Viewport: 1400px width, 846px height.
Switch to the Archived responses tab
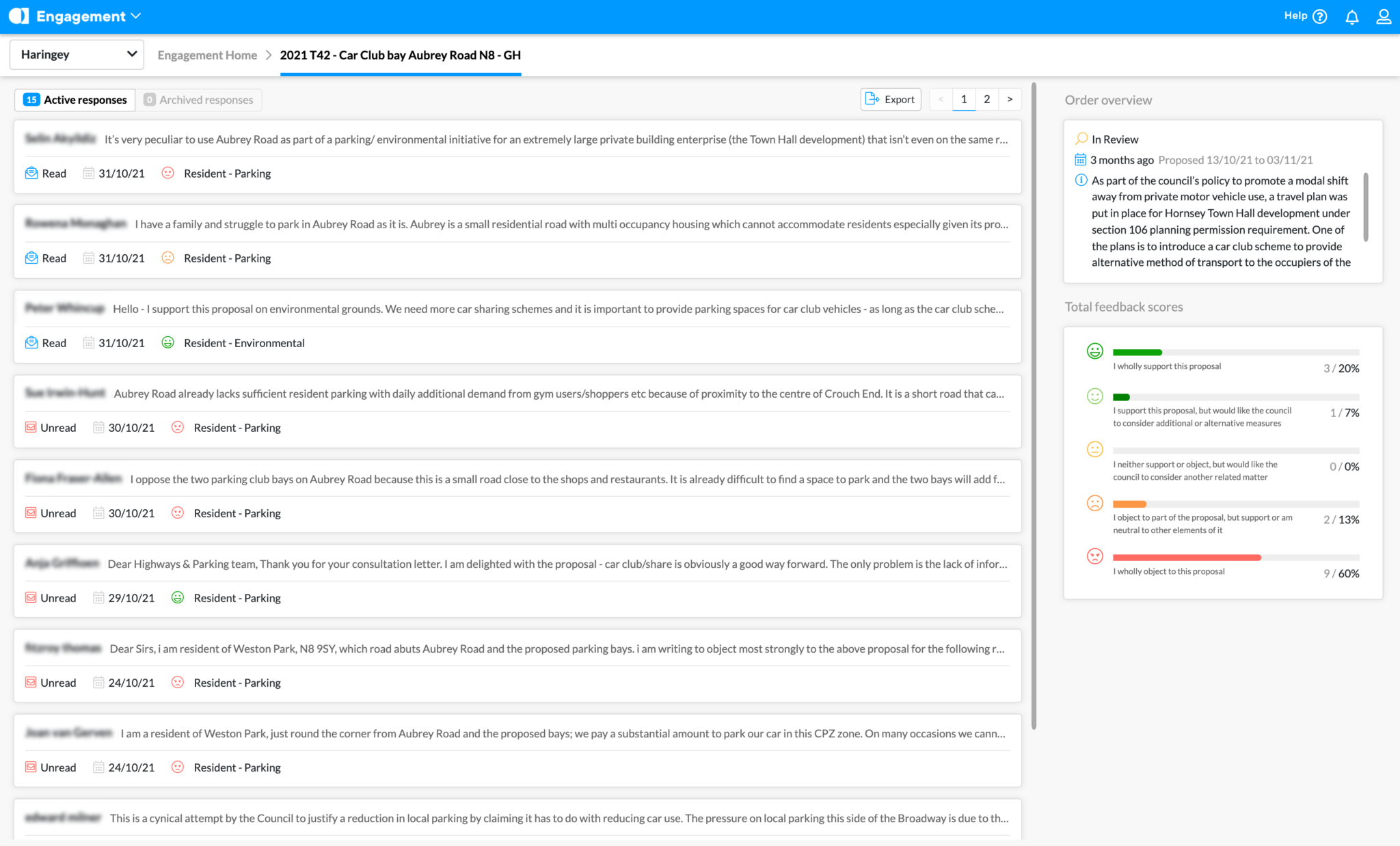(x=198, y=100)
